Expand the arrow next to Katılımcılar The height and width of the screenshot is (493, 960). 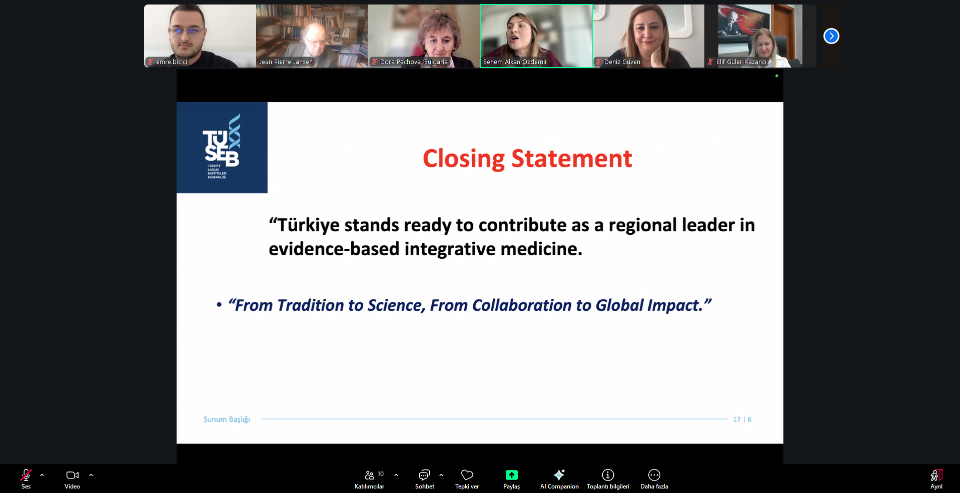[396, 475]
